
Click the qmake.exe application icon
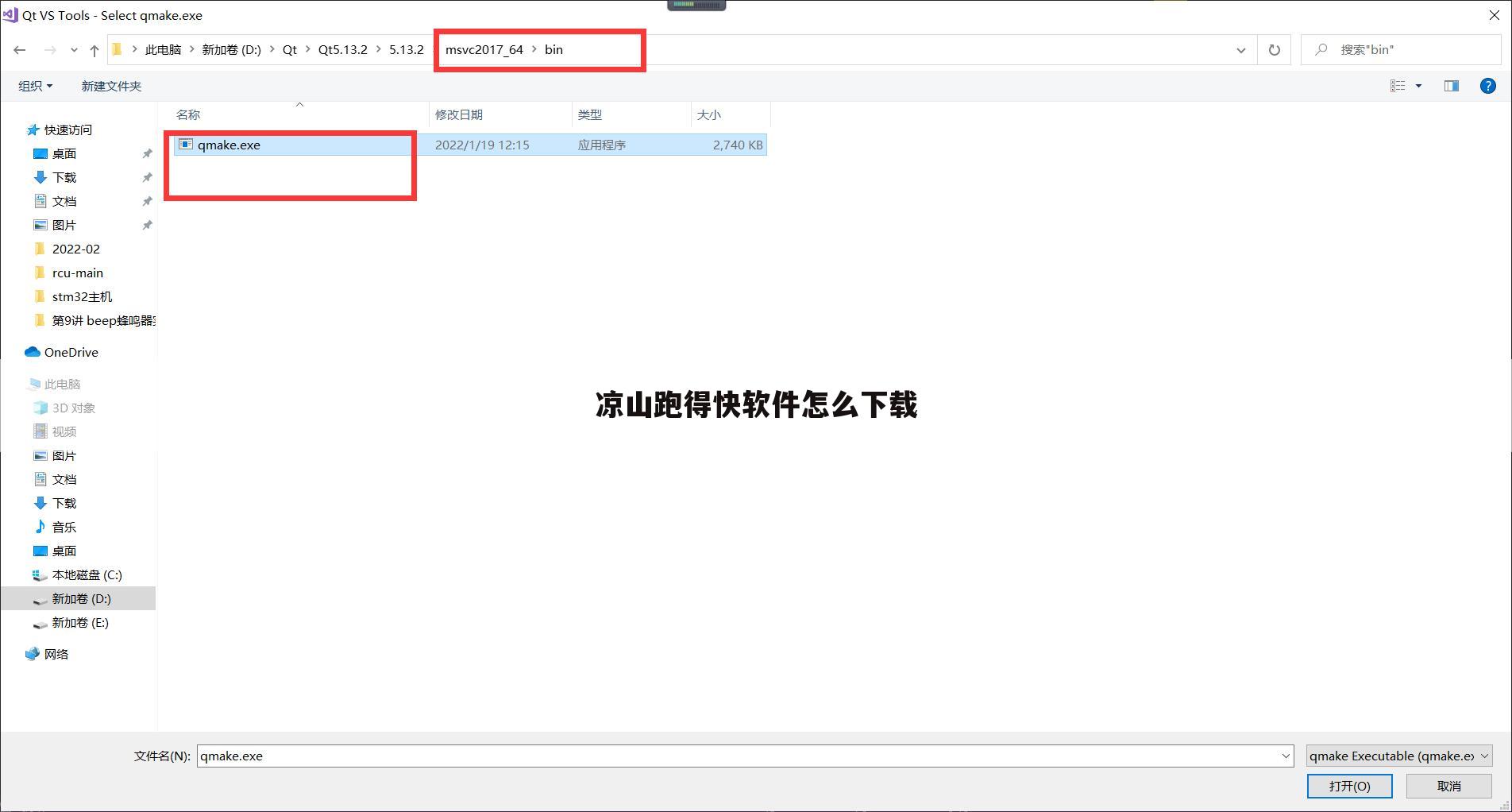pyautogui.click(x=186, y=145)
